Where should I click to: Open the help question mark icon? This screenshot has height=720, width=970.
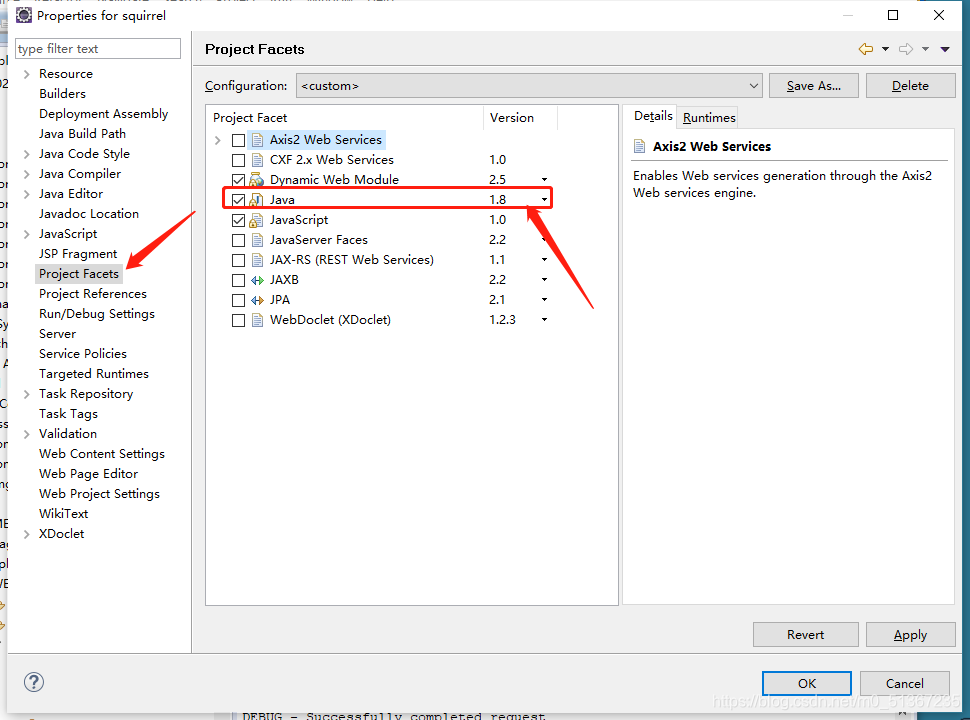34,682
